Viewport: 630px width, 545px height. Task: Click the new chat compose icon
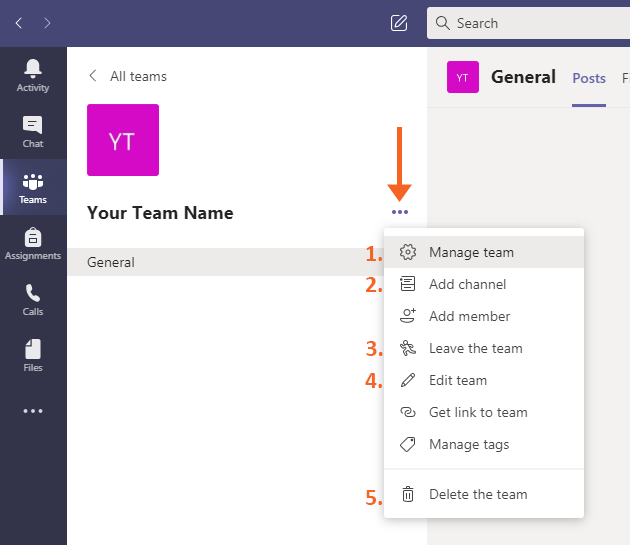[x=399, y=23]
